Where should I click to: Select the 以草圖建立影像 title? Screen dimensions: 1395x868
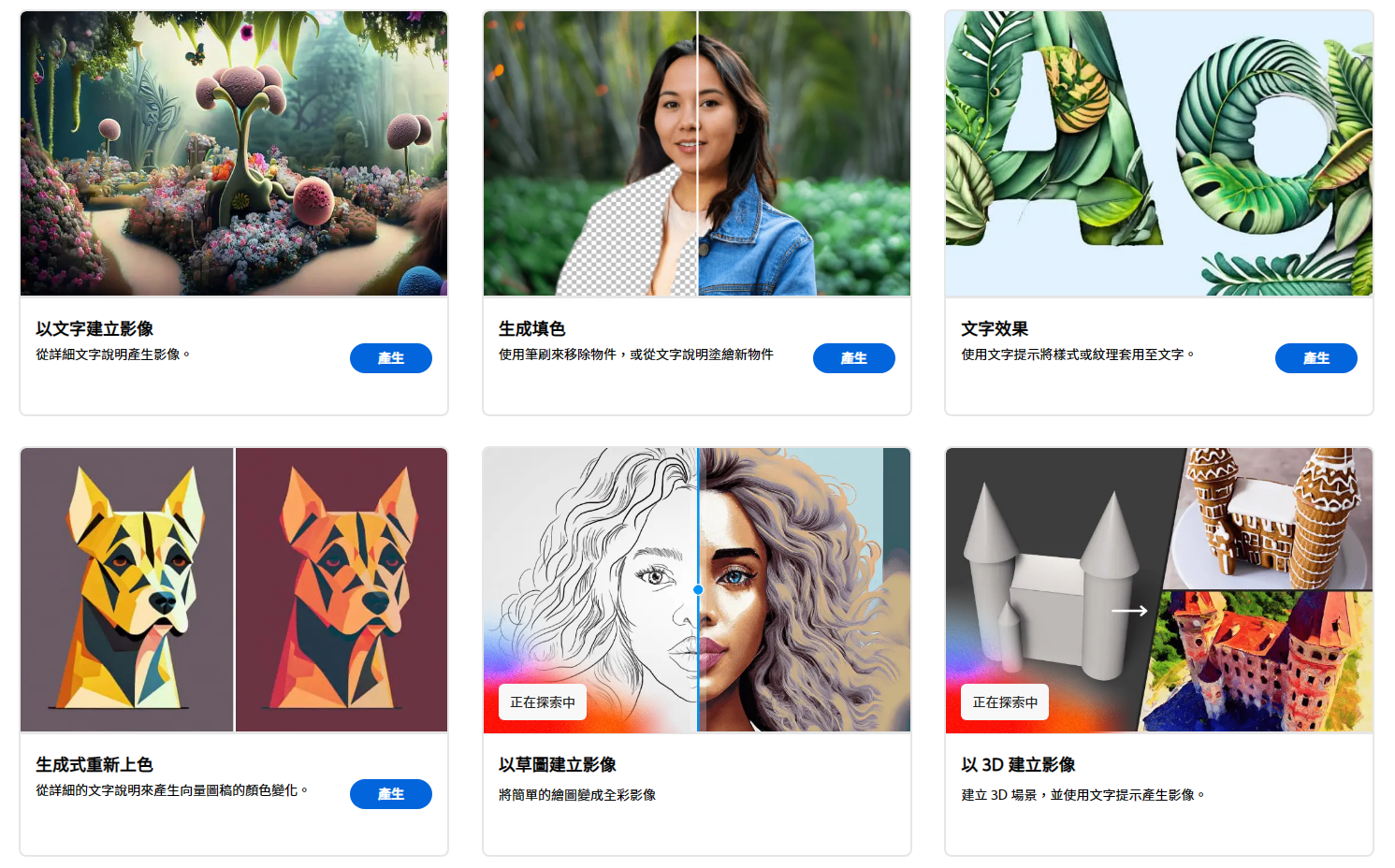[x=558, y=764]
